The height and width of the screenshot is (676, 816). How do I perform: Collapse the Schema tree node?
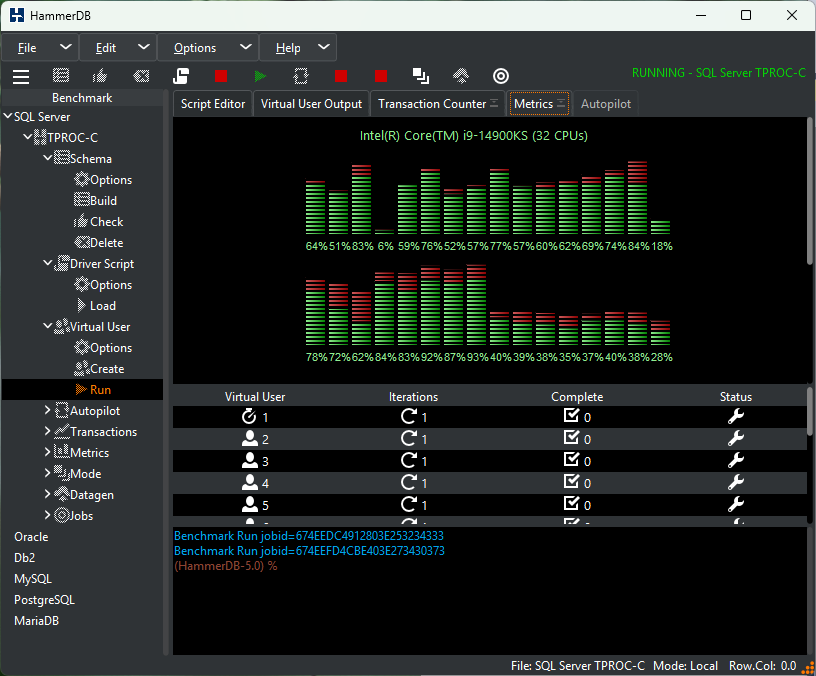[x=47, y=158]
